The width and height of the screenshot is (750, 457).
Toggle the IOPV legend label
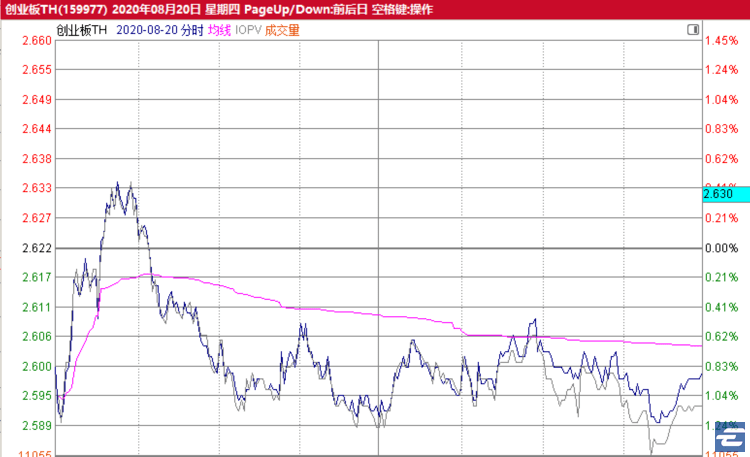pyautogui.click(x=247, y=30)
